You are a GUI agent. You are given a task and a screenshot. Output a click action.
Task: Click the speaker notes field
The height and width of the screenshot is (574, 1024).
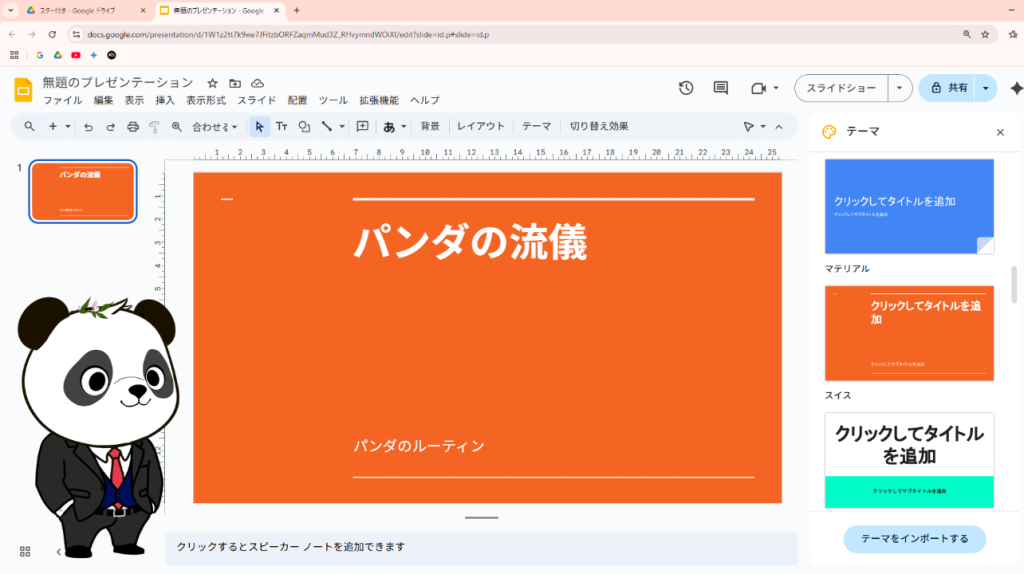[481, 547]
